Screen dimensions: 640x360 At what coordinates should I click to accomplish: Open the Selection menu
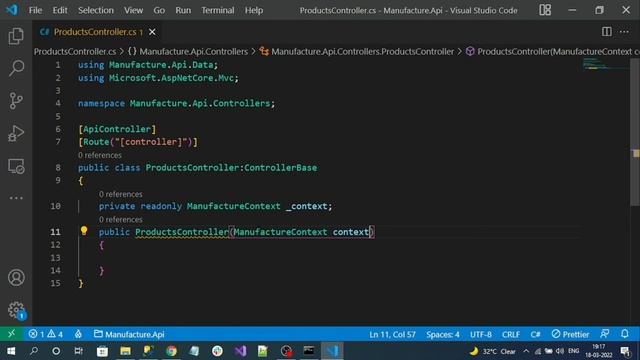[96, 10]
